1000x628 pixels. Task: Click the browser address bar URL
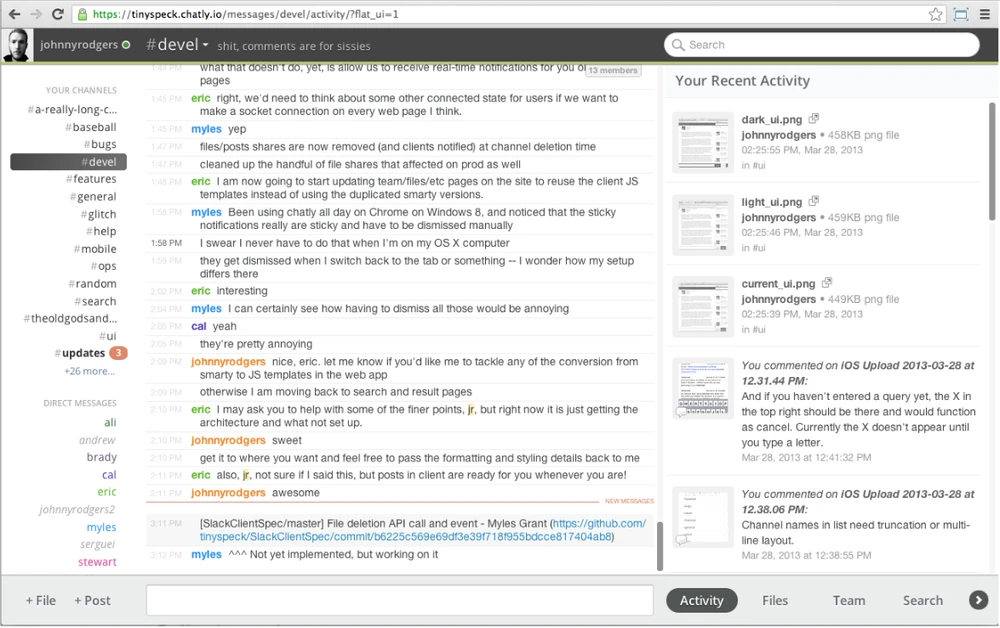pyautogui.click(x=246, y=14)
